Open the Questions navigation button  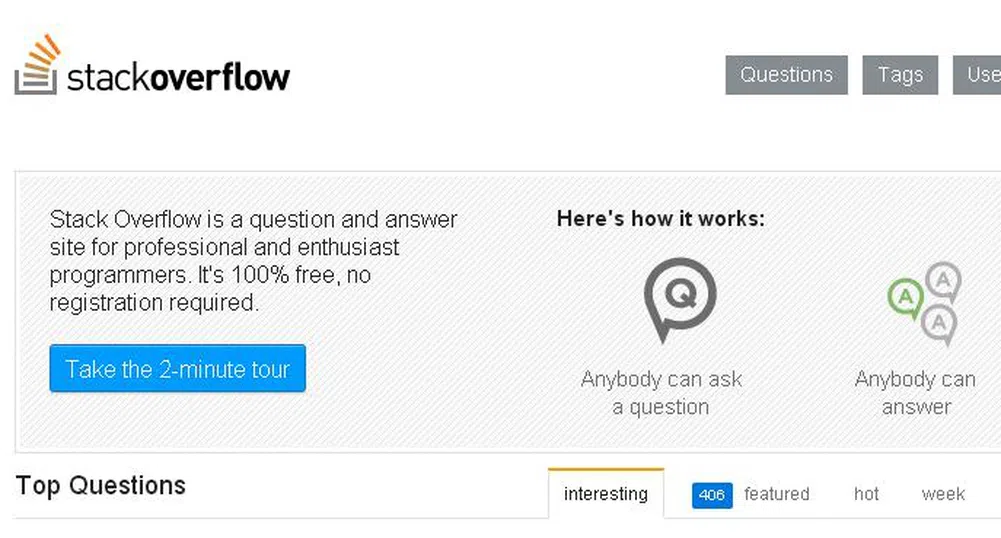pos(786,75)
